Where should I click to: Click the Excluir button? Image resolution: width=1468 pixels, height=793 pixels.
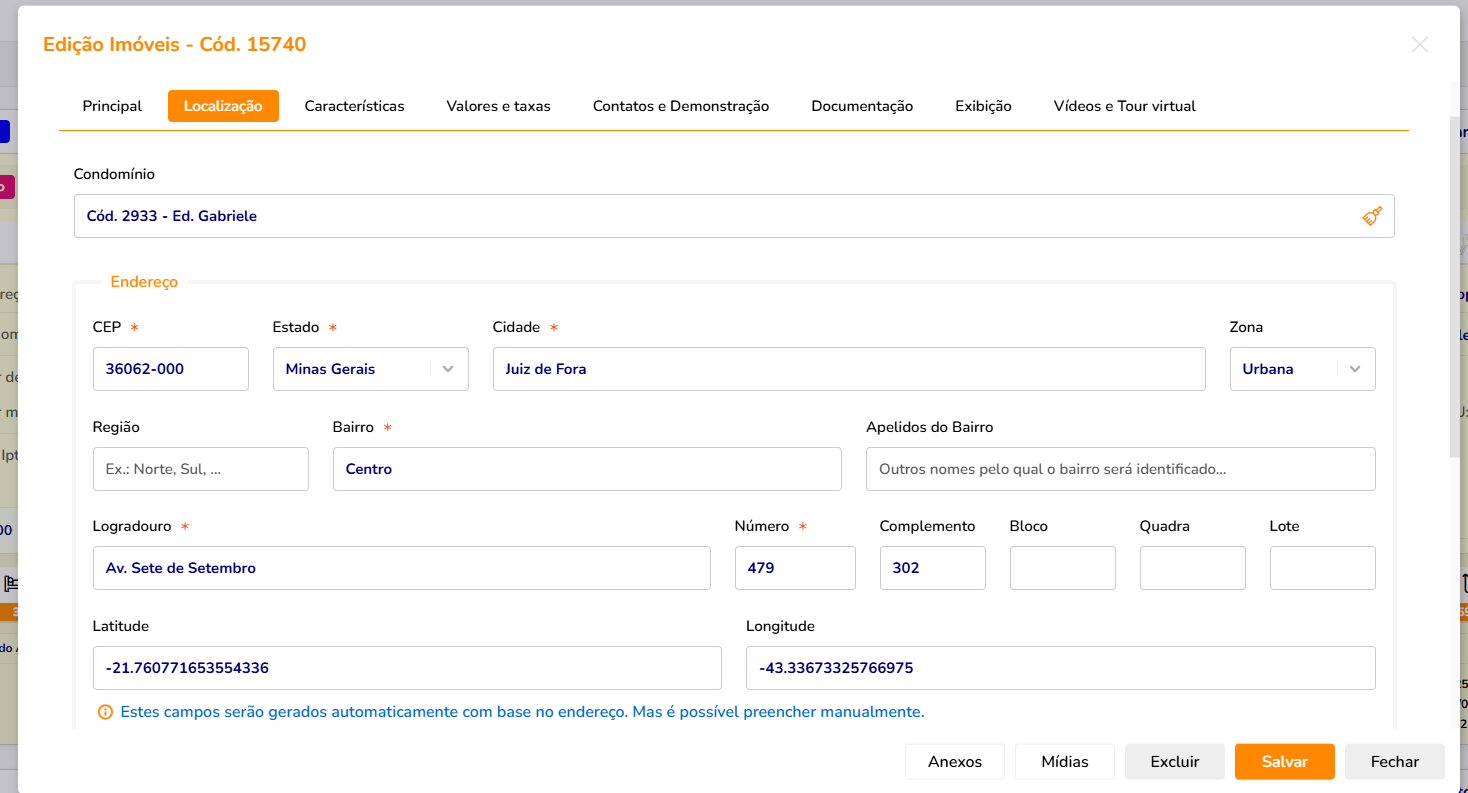[x=1174, y=762]
